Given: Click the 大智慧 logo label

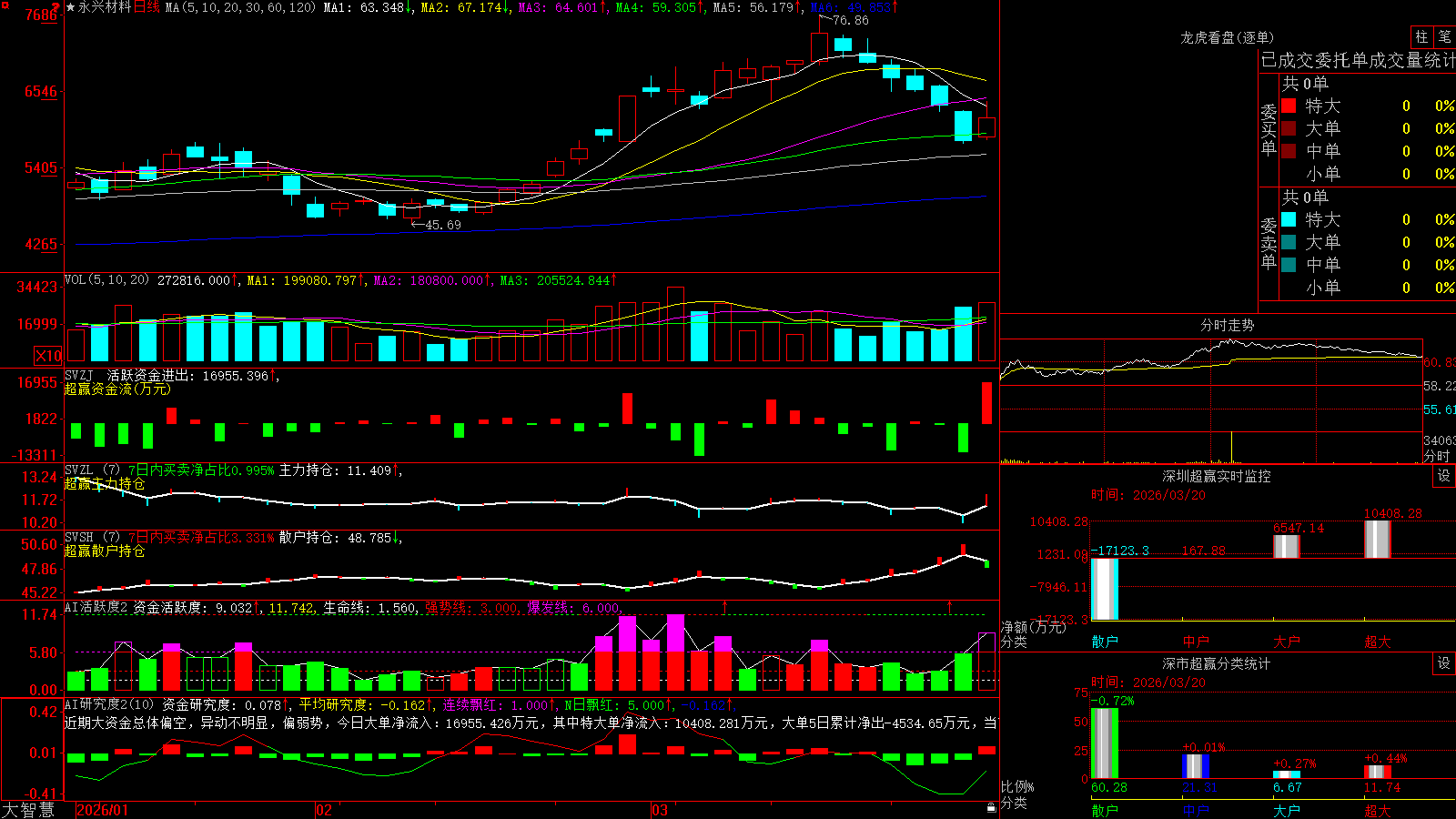Looking at the screenshot, I should pos(28,810).
